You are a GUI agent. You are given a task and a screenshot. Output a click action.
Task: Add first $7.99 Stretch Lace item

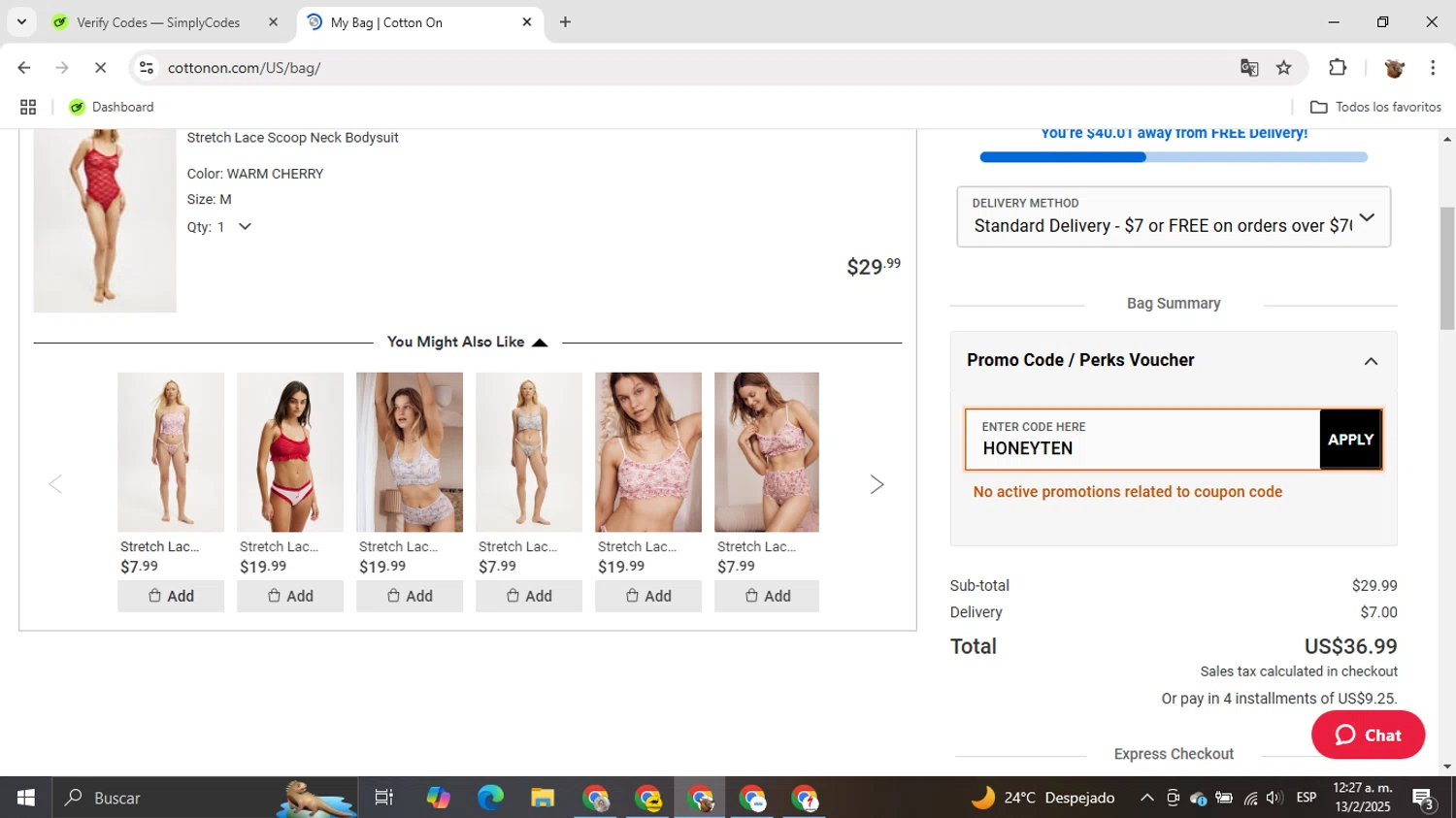[x=171, y=596]
